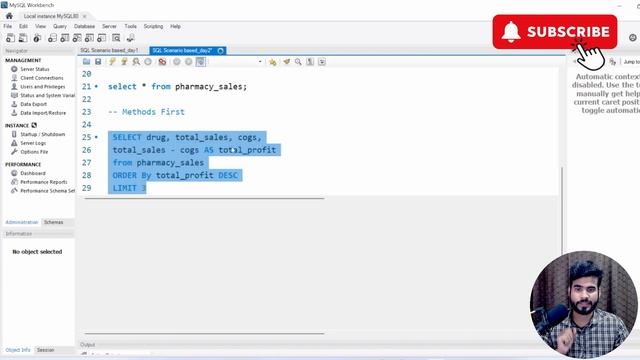The image size is (640, 360).
Task: Open Server Logs
Action: [x=33, y=143]
